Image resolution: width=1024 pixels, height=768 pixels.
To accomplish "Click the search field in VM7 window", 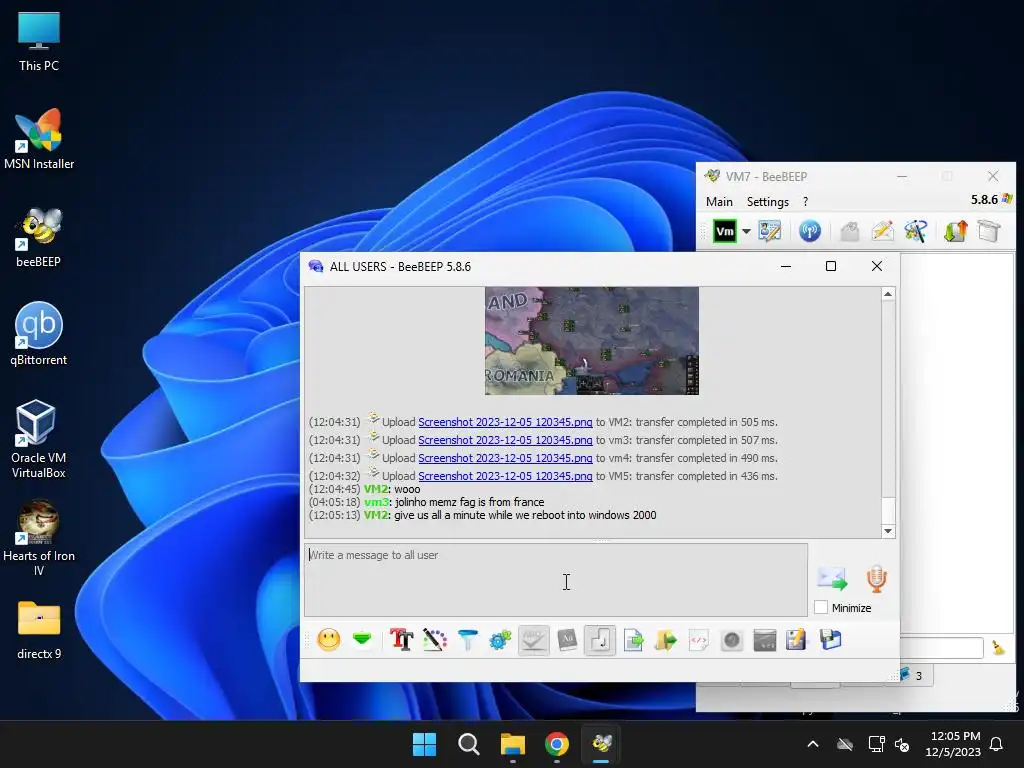I will coord(941,648).
